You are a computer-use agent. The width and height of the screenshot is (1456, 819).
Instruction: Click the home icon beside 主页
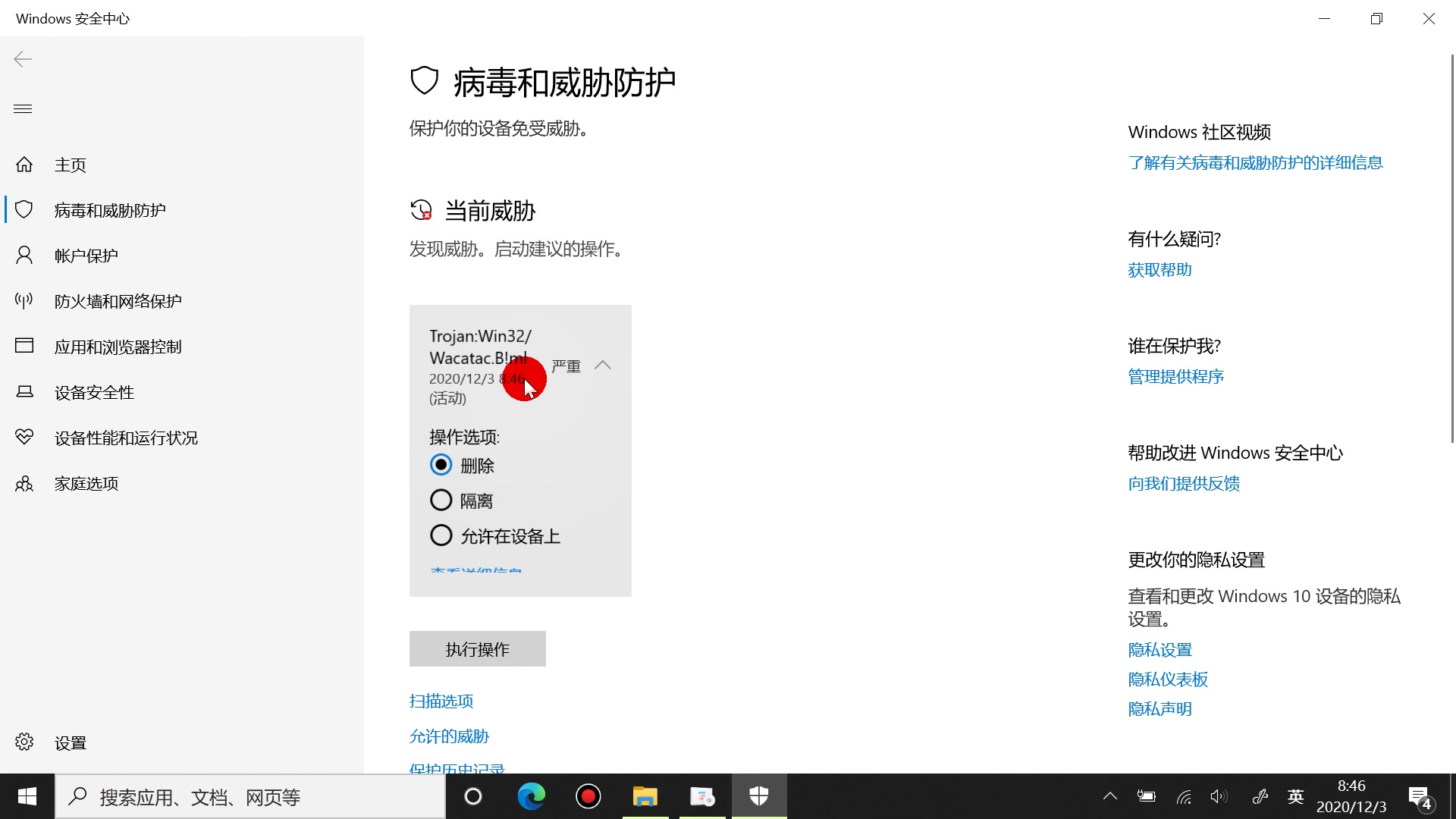24,165
